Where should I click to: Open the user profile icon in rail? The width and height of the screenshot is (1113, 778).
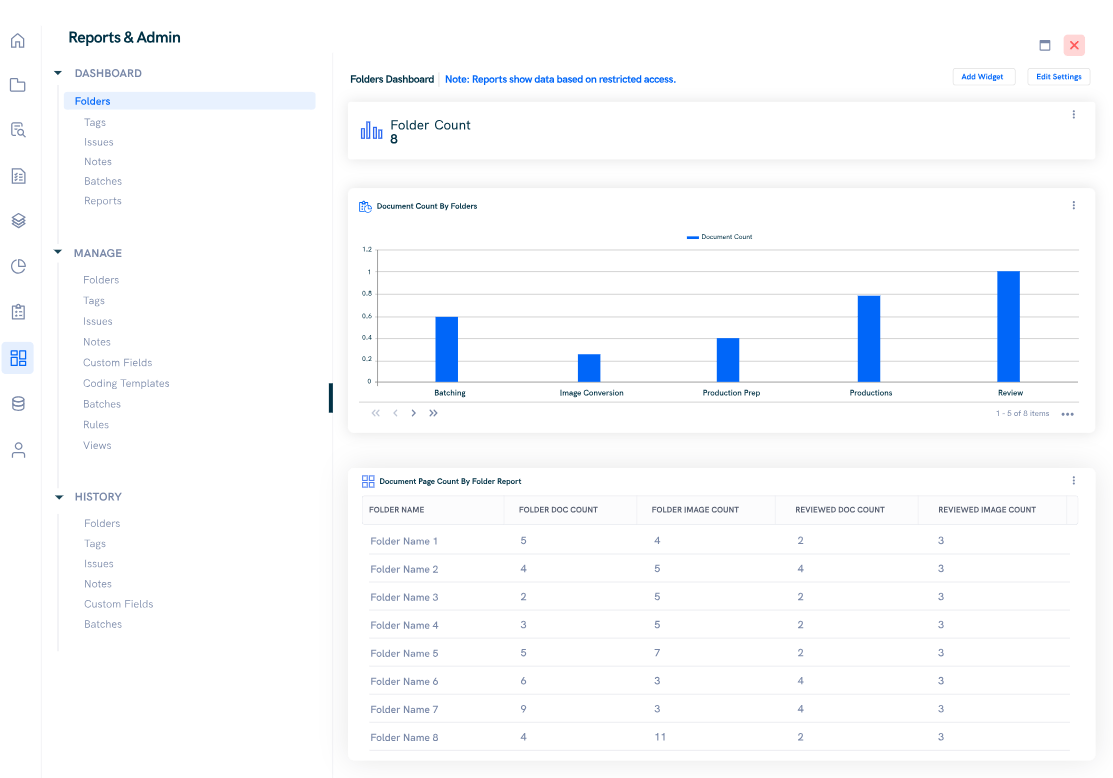(18, 450)
